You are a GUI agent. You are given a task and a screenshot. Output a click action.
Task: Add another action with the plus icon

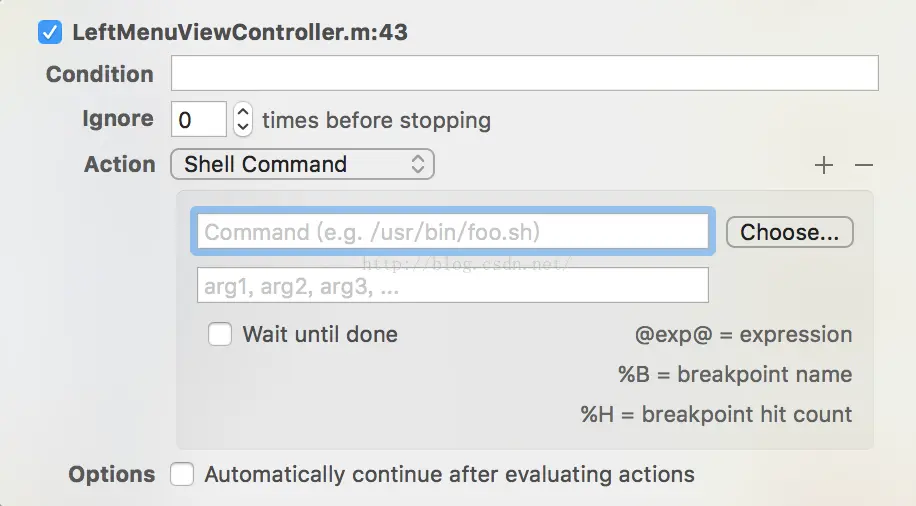(x=824, y=166)
